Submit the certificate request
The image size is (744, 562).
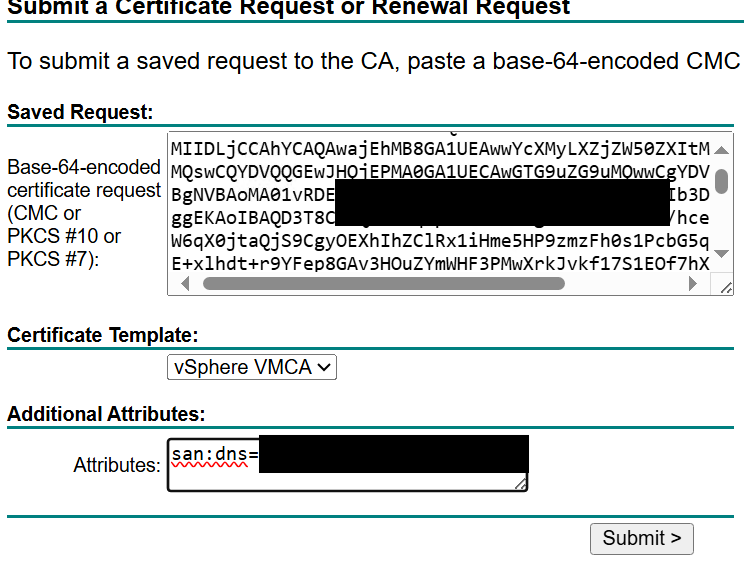[642, 539]
